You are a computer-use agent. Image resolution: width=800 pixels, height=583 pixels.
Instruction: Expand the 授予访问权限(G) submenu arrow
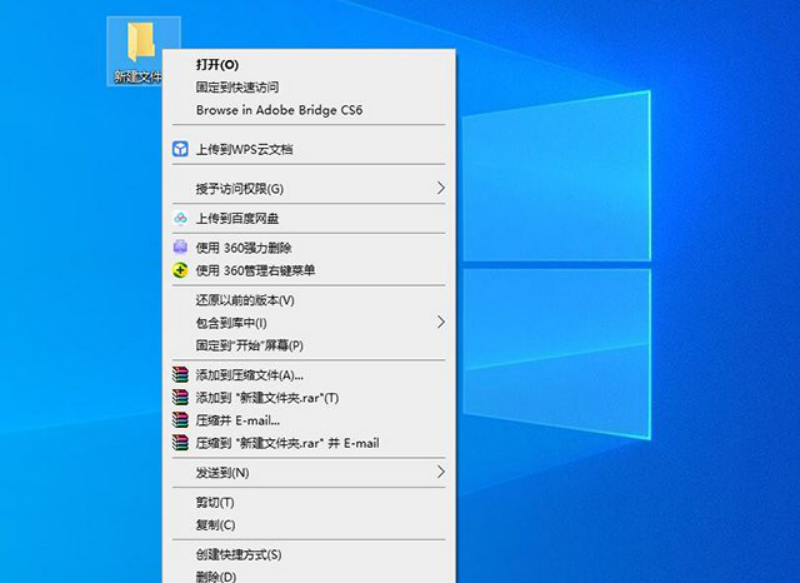[440, 188]
